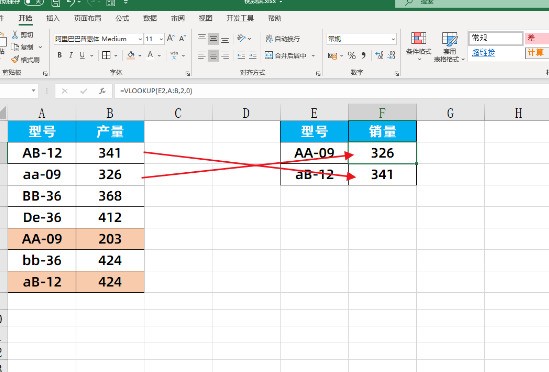The image size is (549, 372).
Task: Align text right
Action: [225, 55]
